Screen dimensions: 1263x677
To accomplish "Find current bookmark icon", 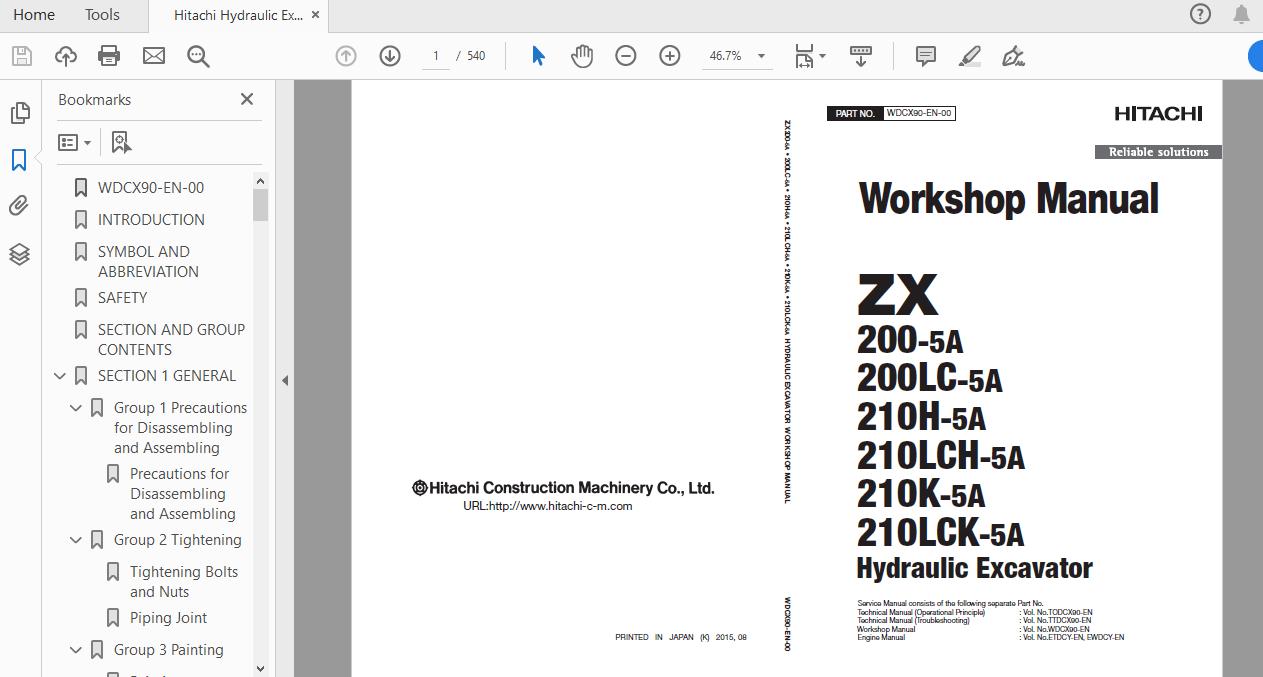I will tap(121, 142).
